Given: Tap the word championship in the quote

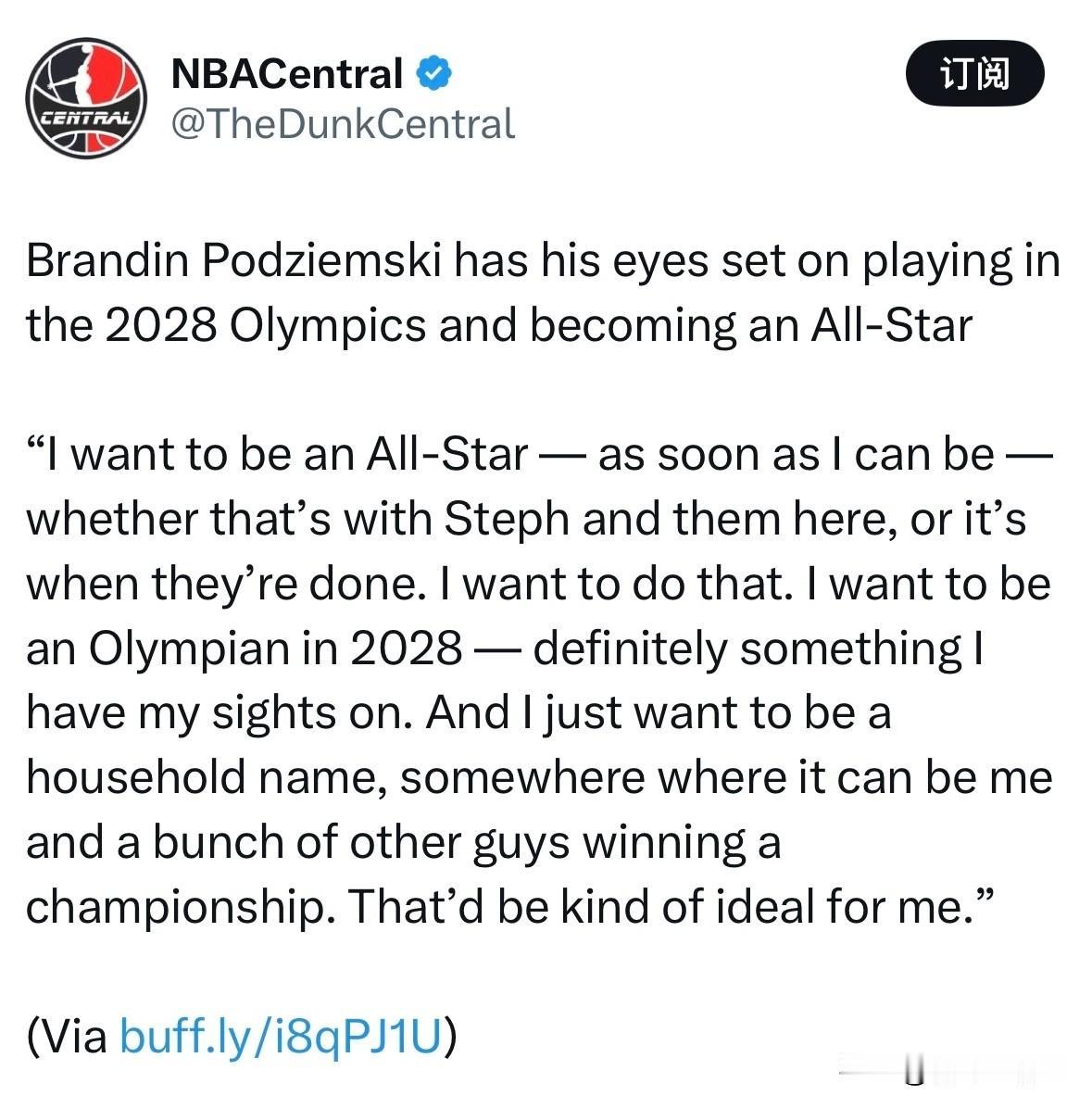Looking at the screenshot, I should click(180, 907).
